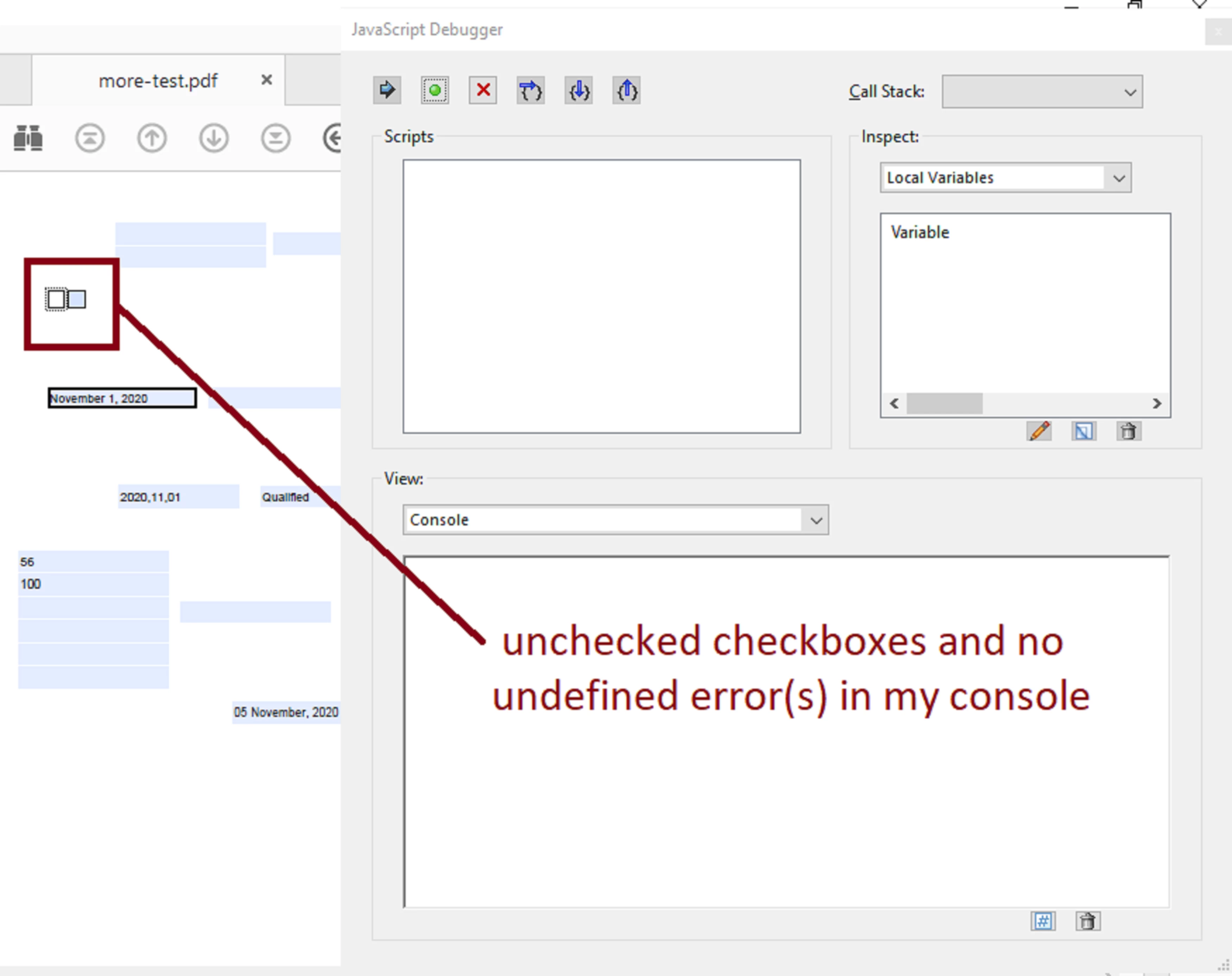
Task: Click the Step Over debugger icon
Action: point(530,90)
